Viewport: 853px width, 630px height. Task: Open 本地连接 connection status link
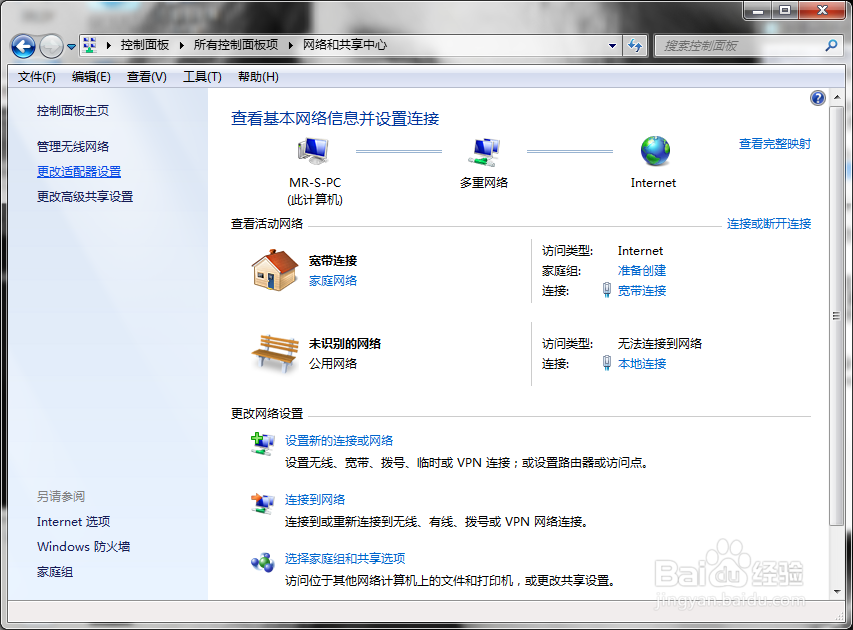(642, 363)
